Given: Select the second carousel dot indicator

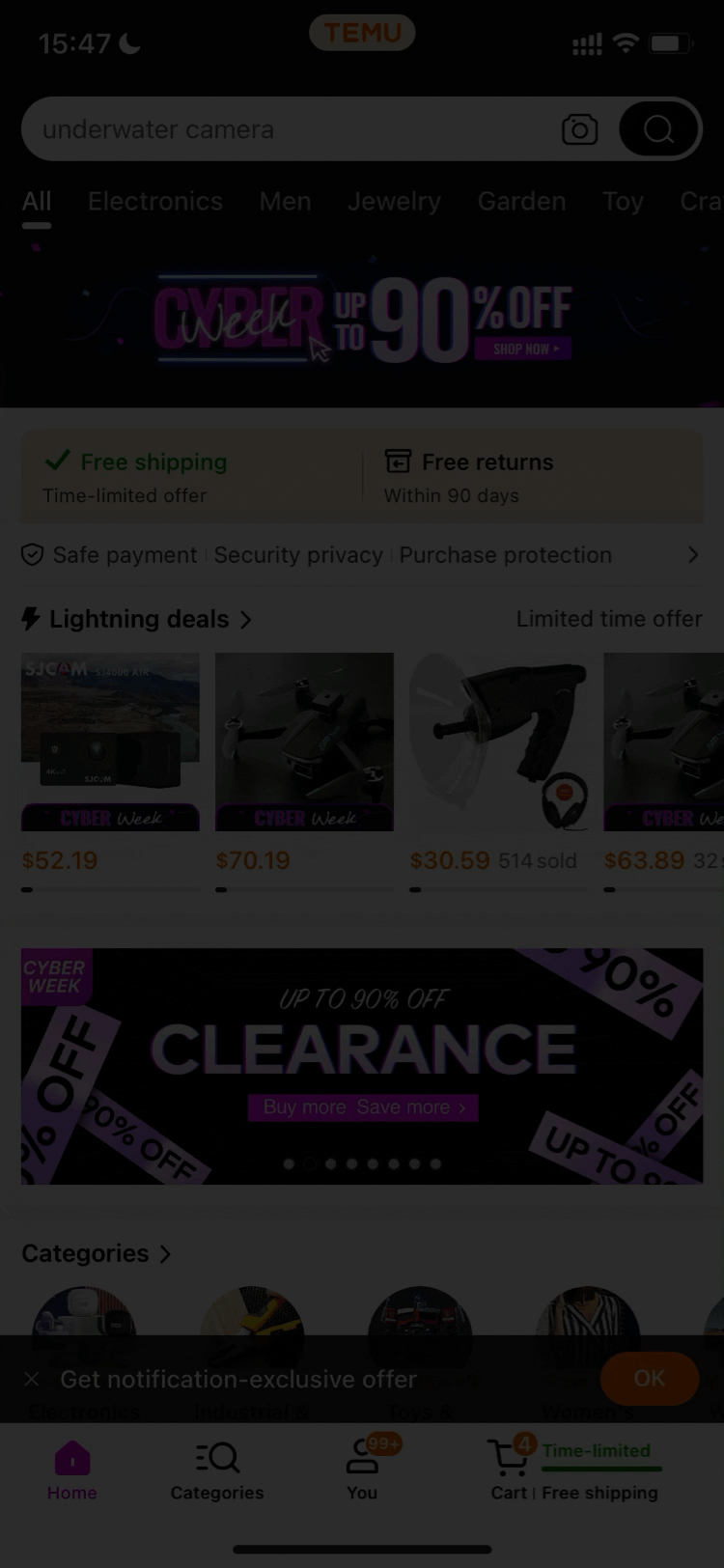Looking at the screenshot, I should pyautogui.click(x=310, y=1164).
